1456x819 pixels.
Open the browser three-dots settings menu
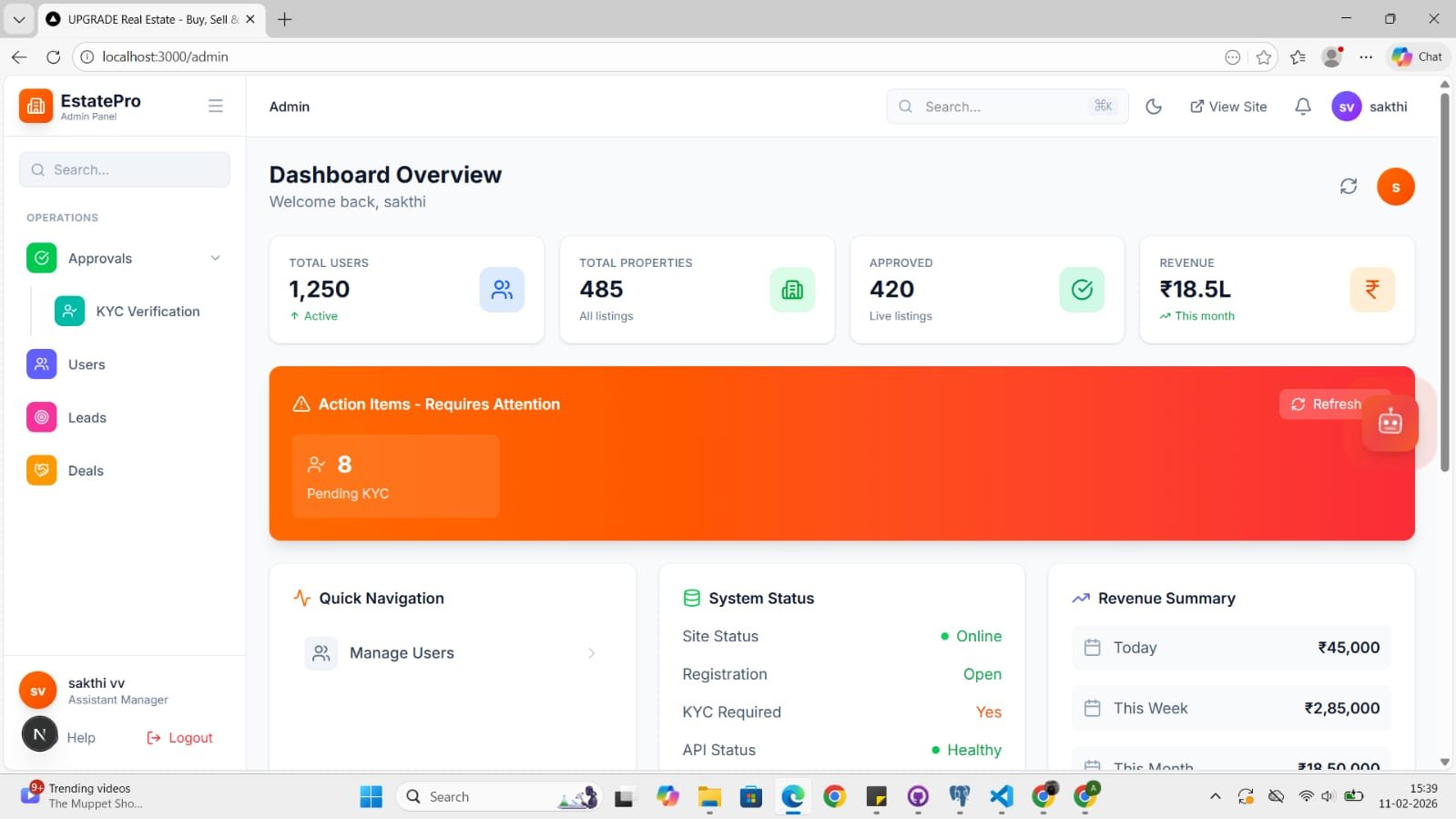[x=1366, y=56]
